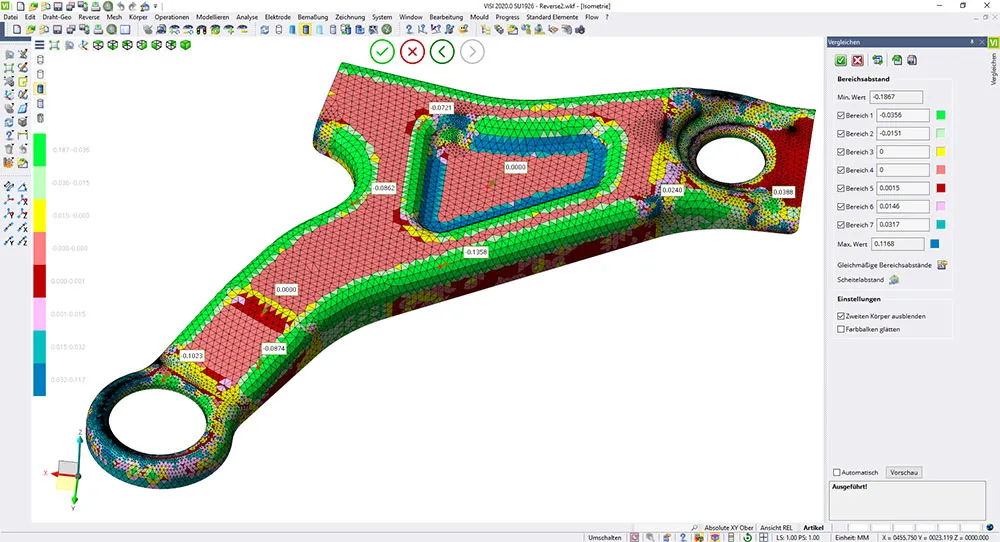The width and height of the screenshot is (1000, 542).
Task: Cancel using the red X circle button
Action: (x=411, y=52)
